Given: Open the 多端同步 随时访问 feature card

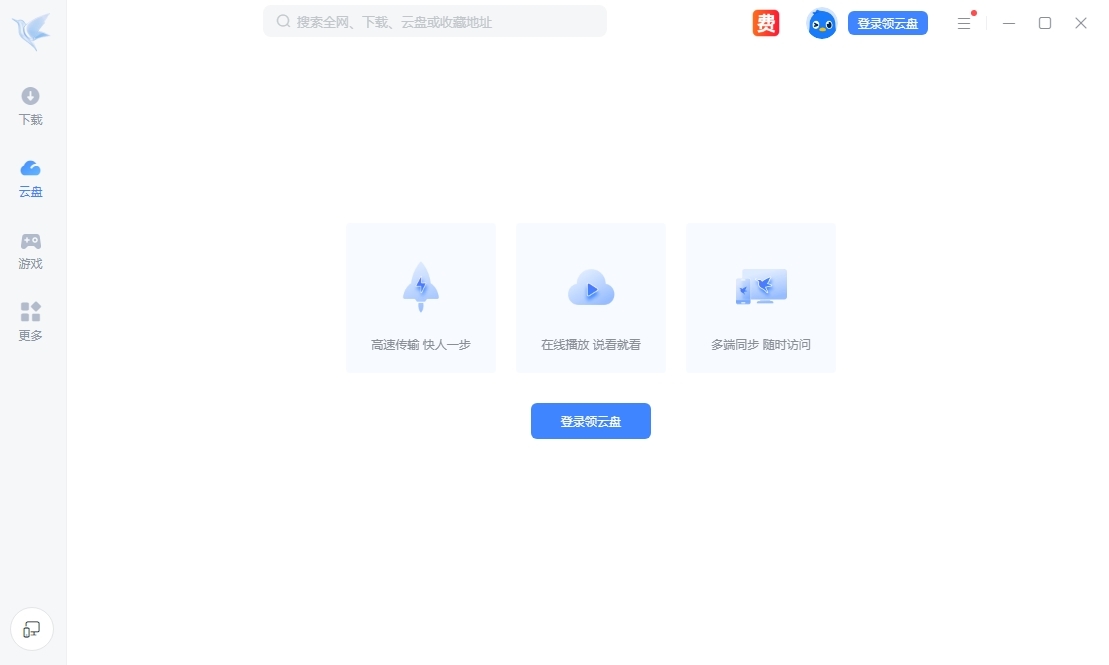Looking at the screenshot, I should 760,297.
